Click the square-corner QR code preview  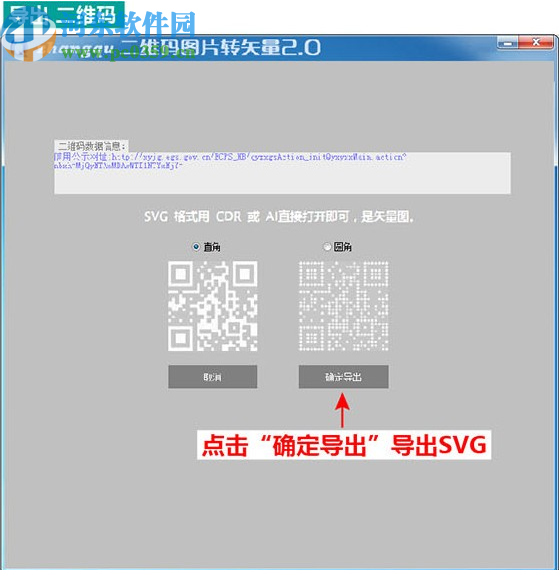tap(213, 306)
